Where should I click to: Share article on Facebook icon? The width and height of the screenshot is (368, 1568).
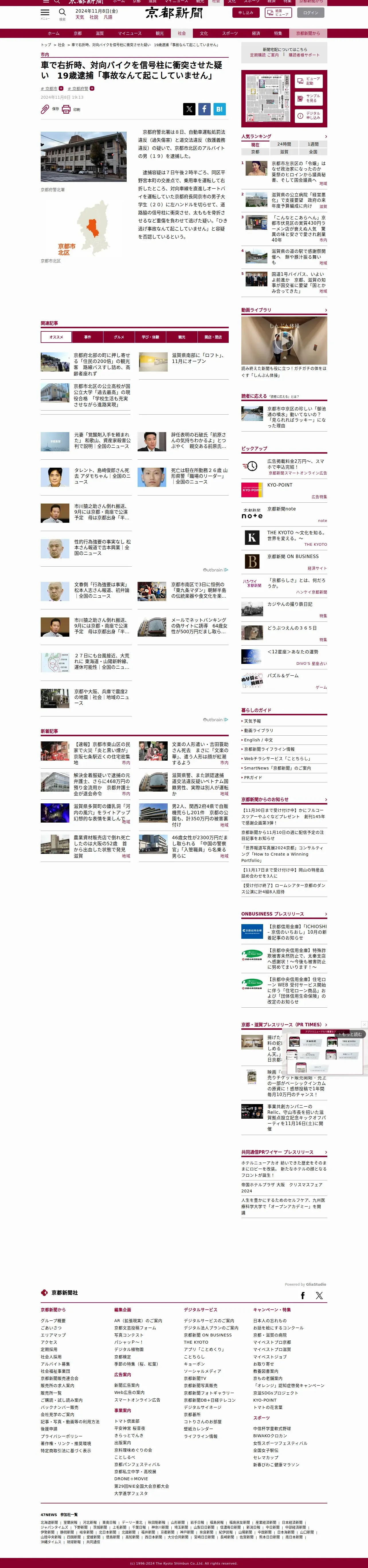pos(204,109)
